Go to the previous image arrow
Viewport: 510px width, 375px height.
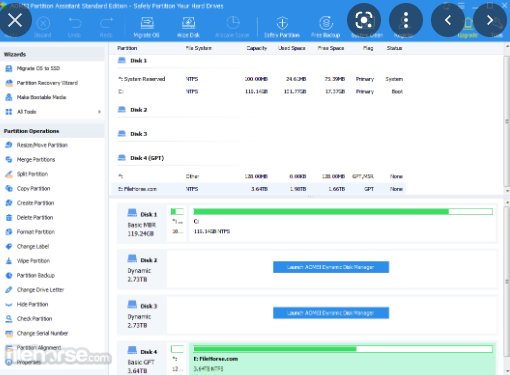click(x=448, y=20)
